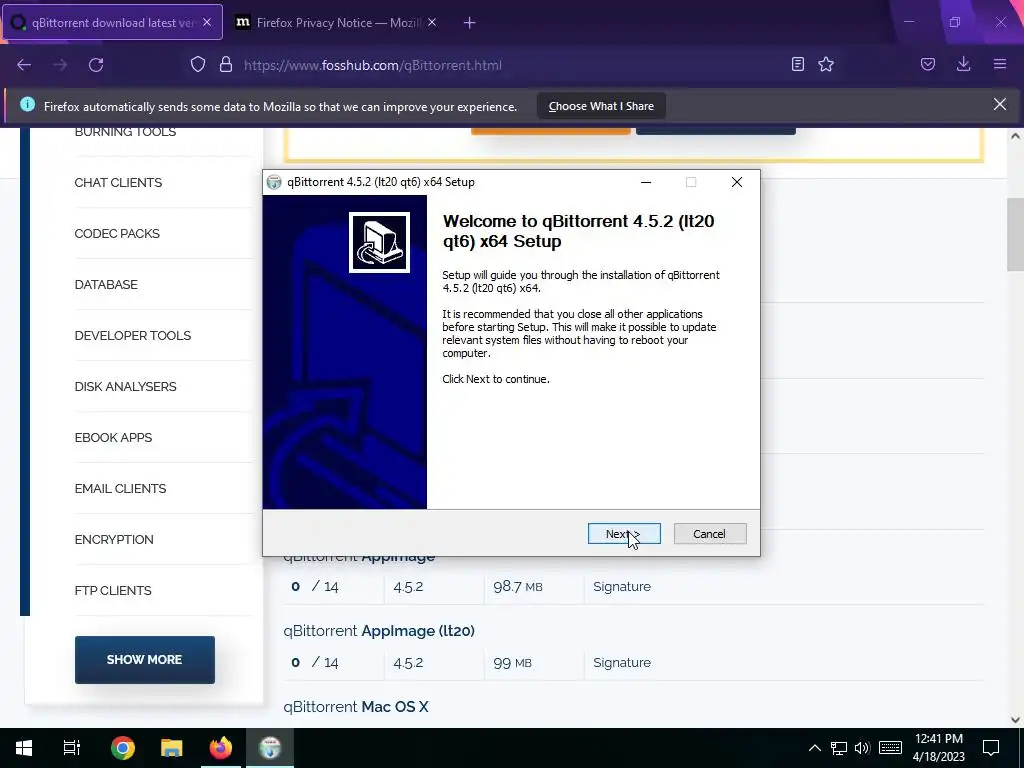Show hidden system tray icons
1024x768 pixels.
(x=814, y=748)
